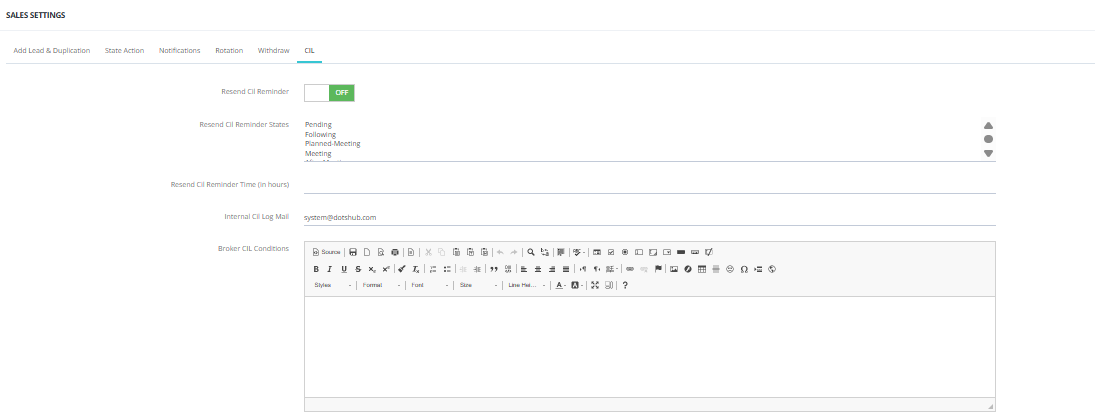Insert a link with chain icon
1095x418 pixels.
(x=630, y=269)
